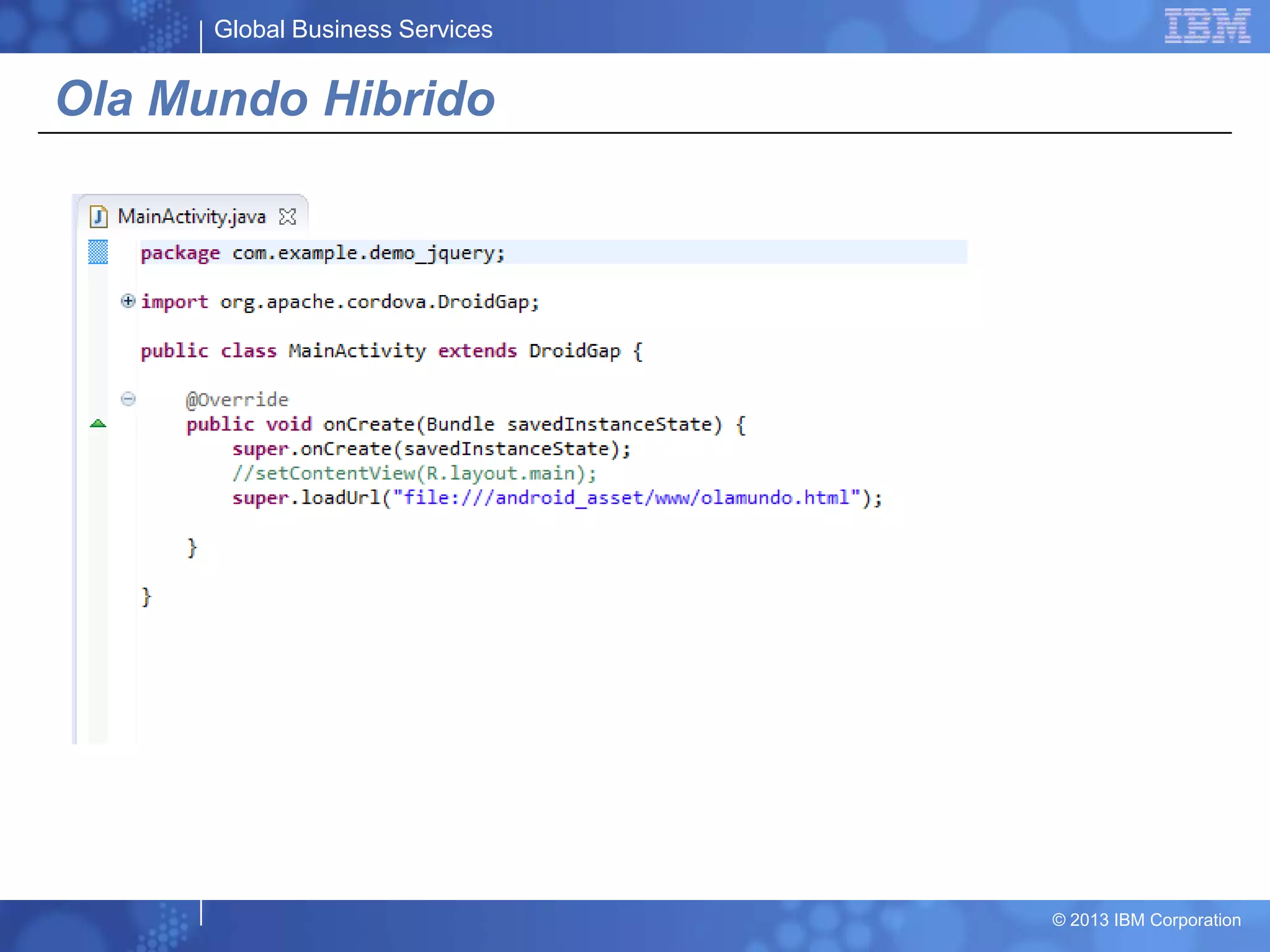1270x952 pixels.
Task: Click the '© 2013 IBM Corporation' footer text
Action: pyautogui.click(x=1146, y=920)
